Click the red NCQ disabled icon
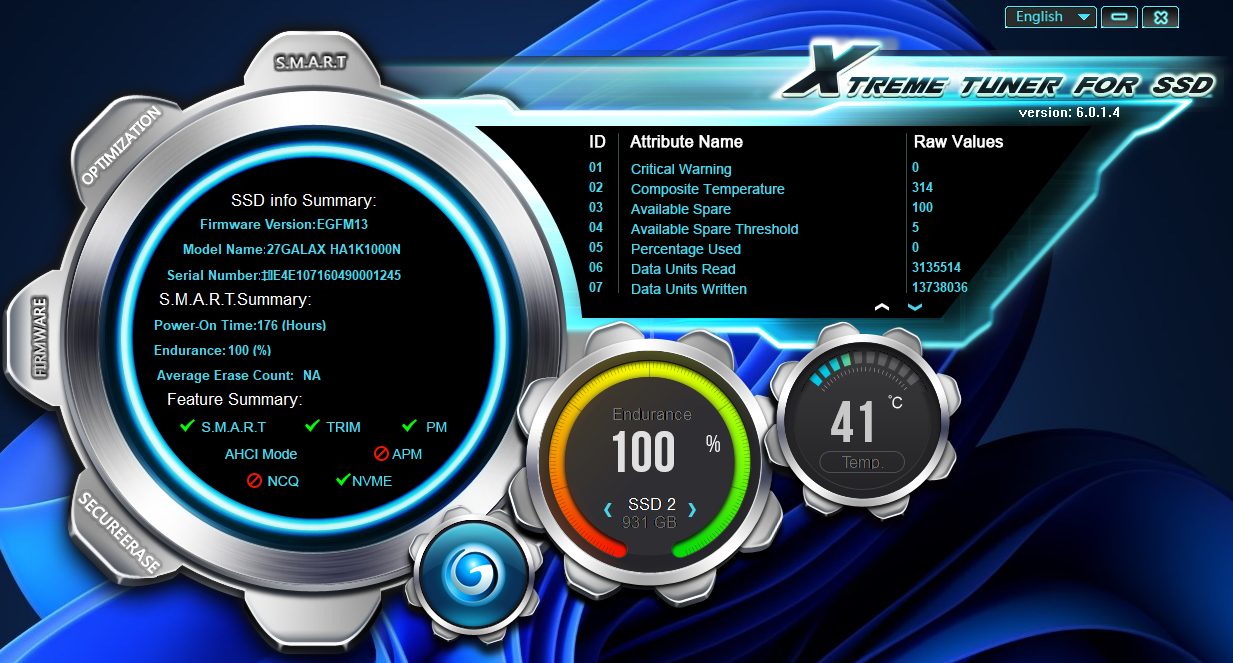This screenshot has height=663, width=1233. (x=254, y=481)
